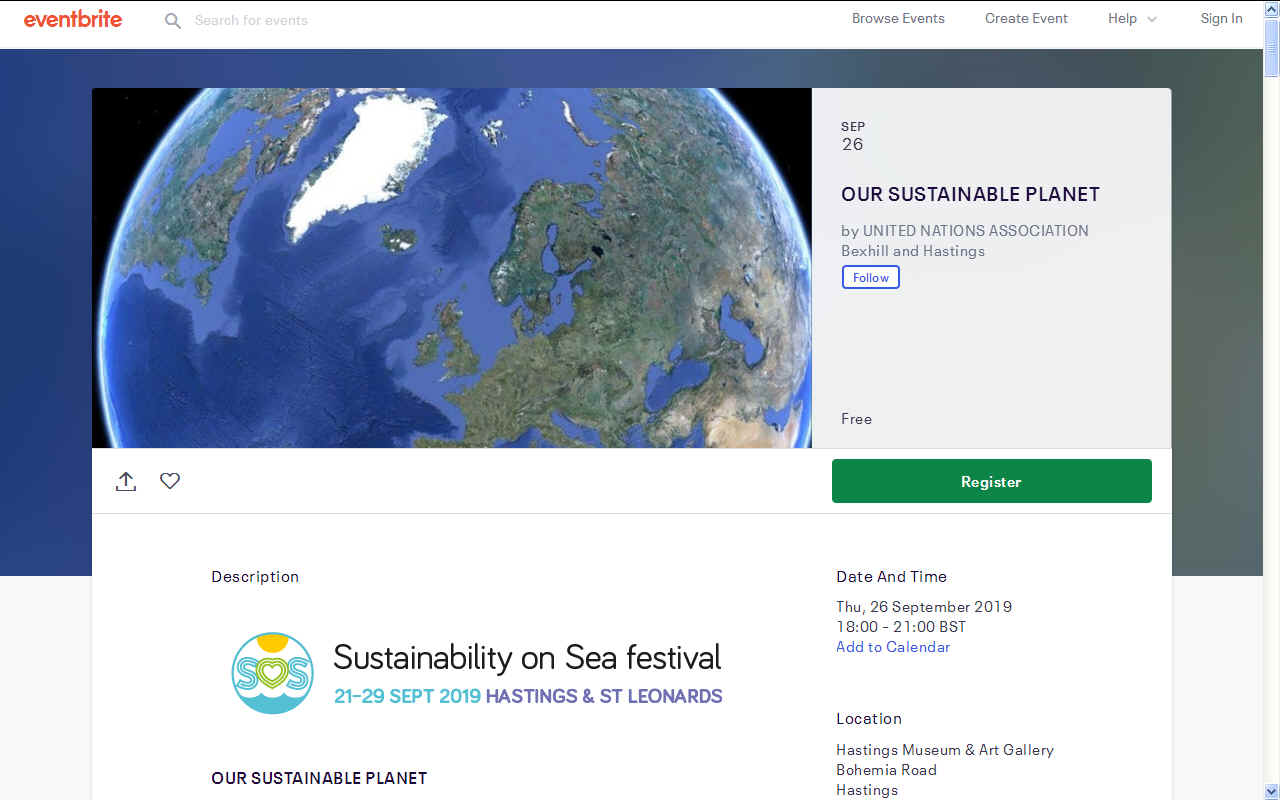Click the share upload icon

tap(126, 481)
